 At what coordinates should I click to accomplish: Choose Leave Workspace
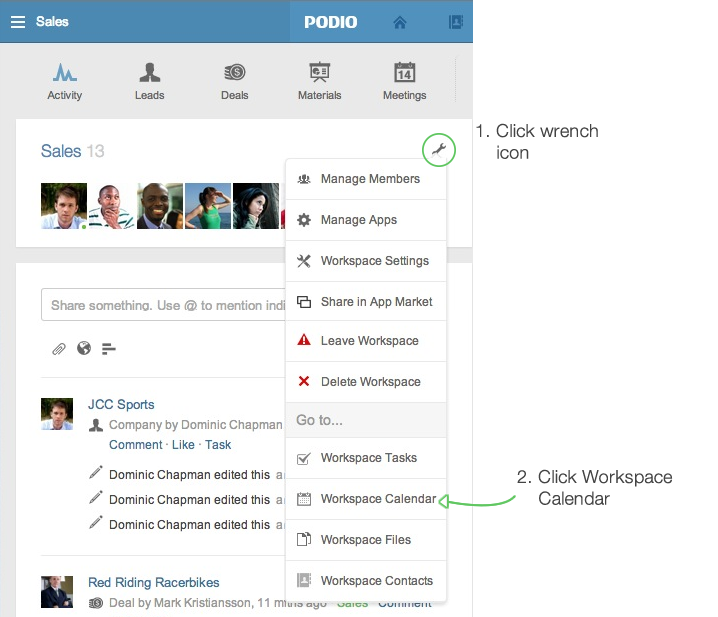tap(366, 341)
